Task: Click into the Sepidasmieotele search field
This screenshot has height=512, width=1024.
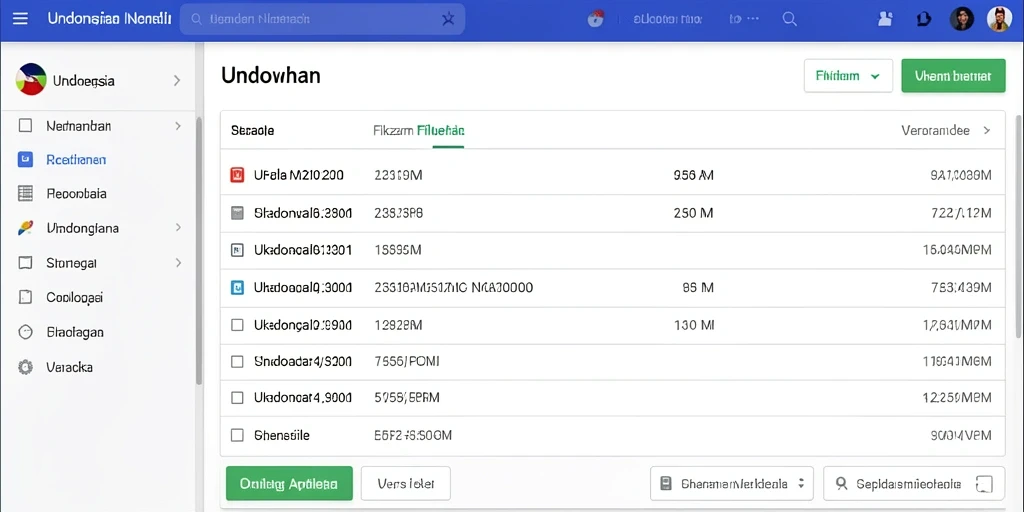Action: [914, 483]
